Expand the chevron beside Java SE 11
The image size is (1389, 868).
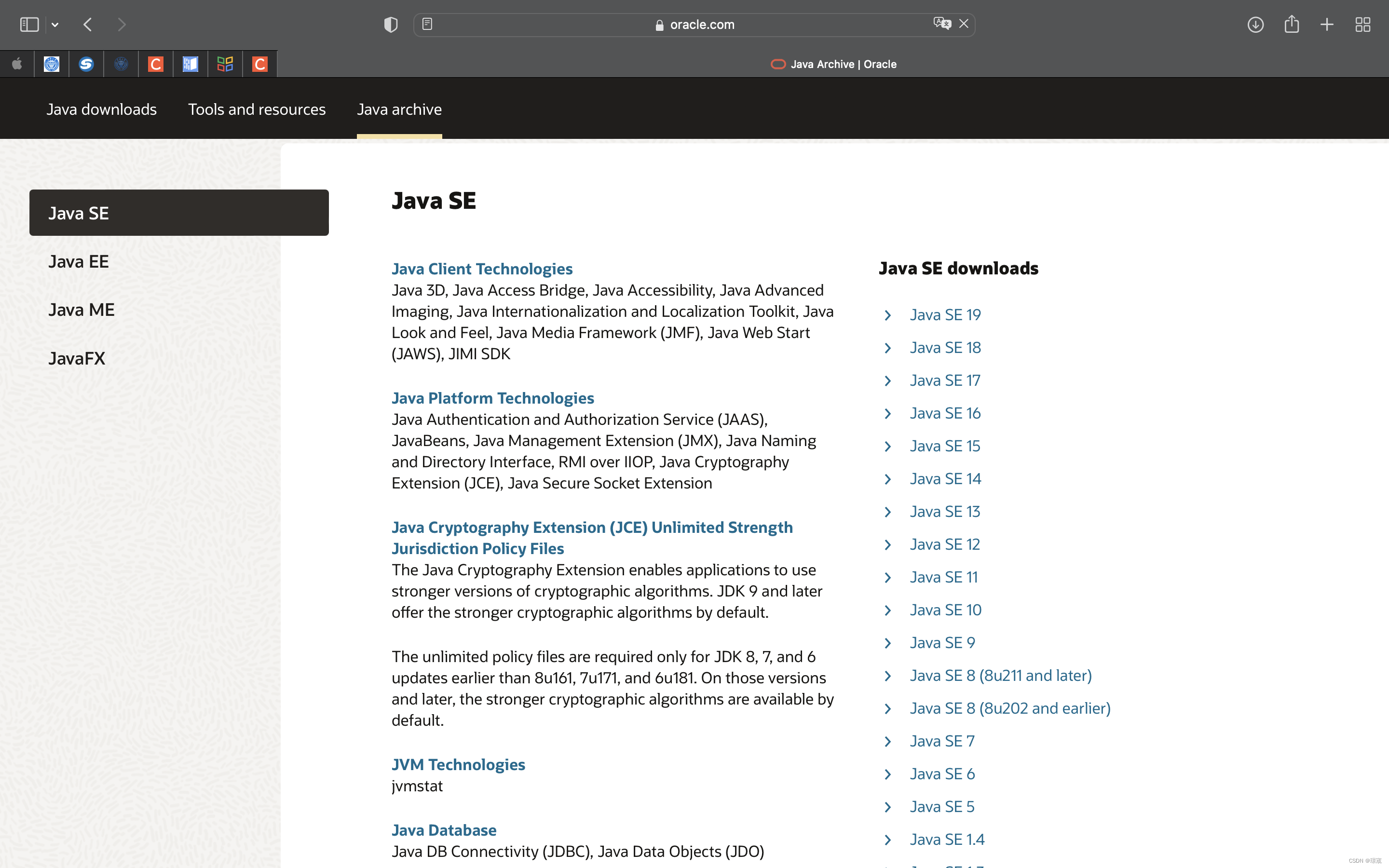click(888, 578)
